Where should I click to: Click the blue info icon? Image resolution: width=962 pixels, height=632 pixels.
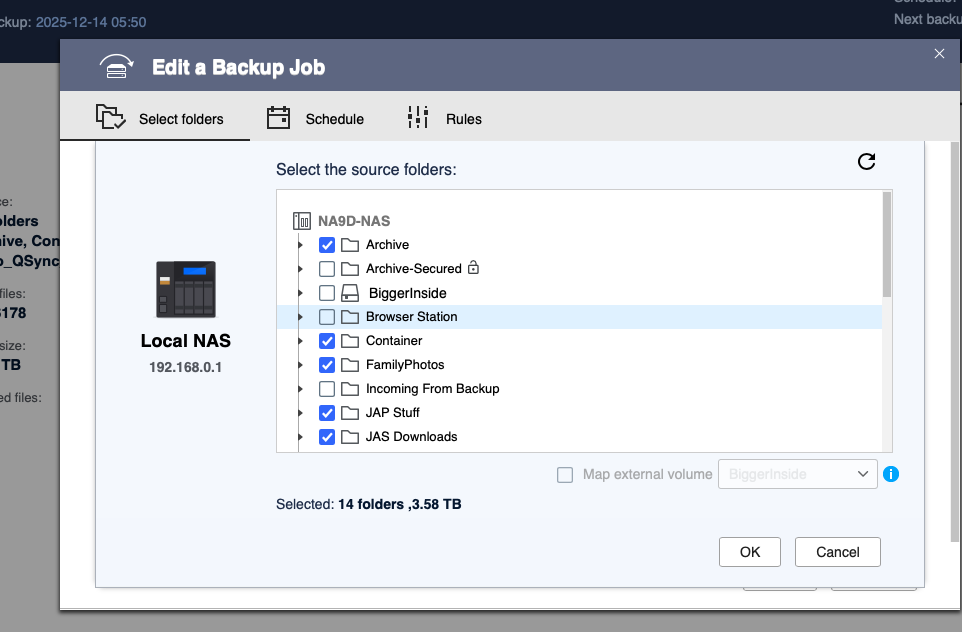tap(891, 474)
